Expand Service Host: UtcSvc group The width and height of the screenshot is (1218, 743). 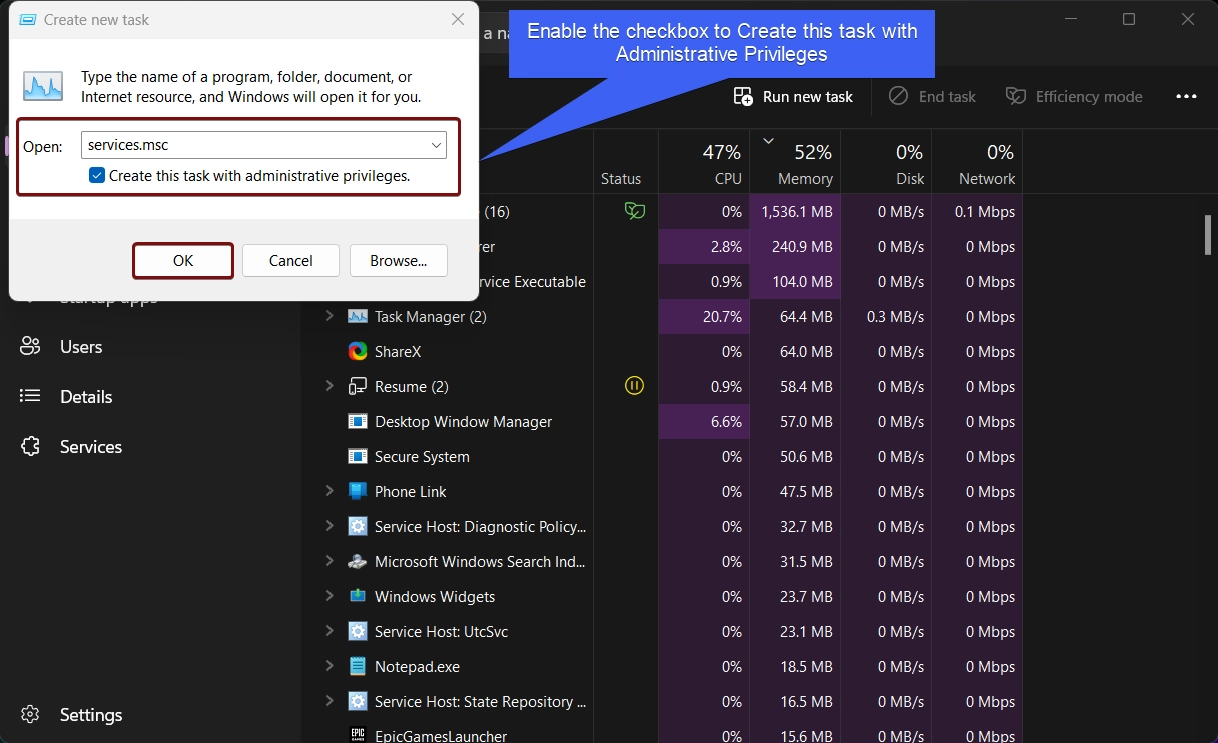pyautogui.click(x=329, y=631)
